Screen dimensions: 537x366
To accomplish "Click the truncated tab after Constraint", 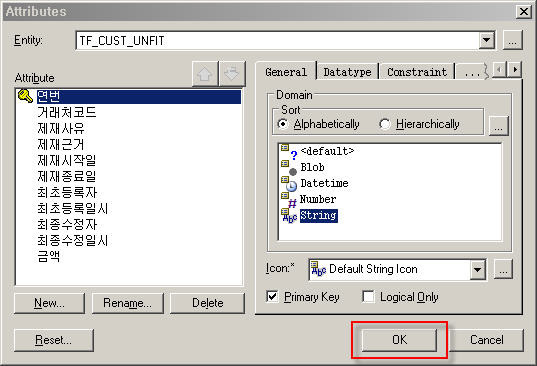I will (x=472, y=72).
